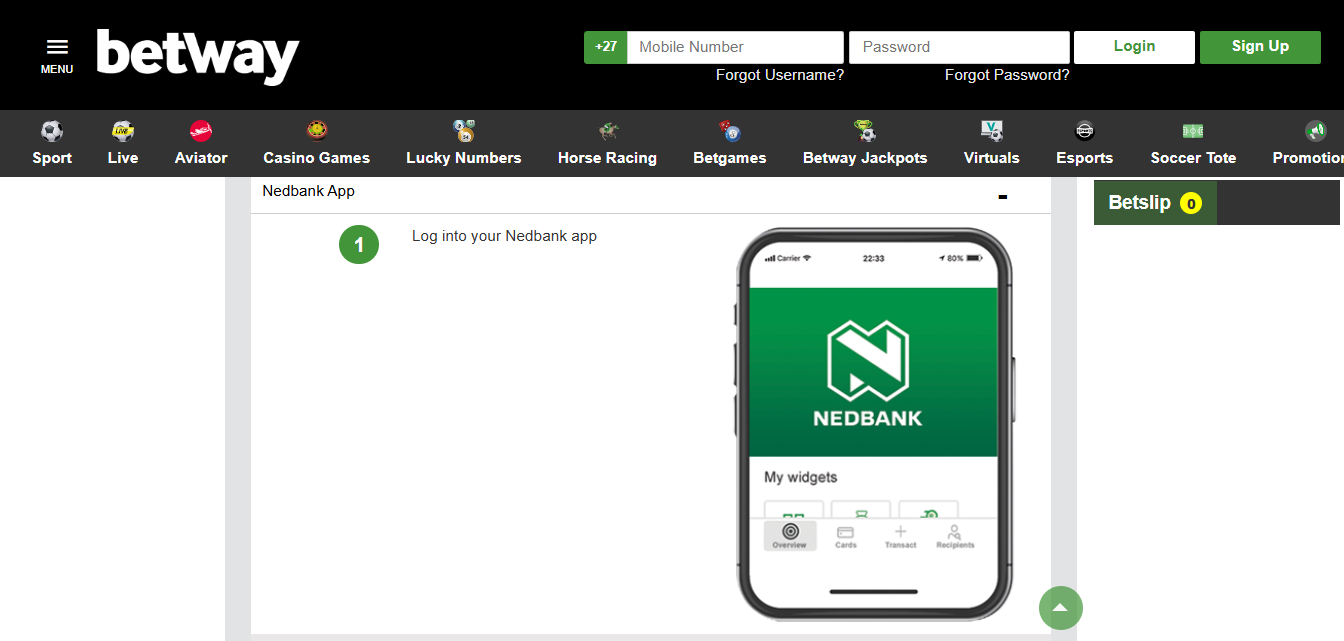Open the +27 country code selector

(605, 46)
